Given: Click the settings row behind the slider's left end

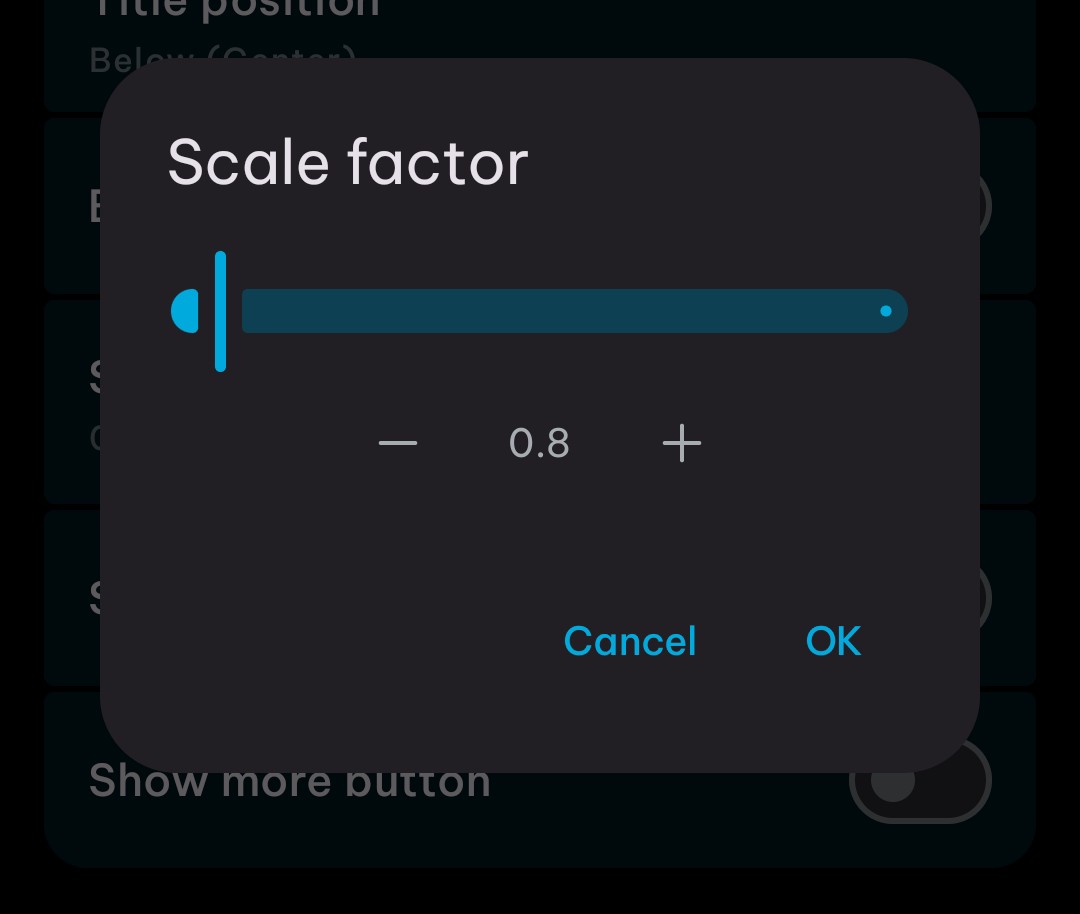Looking at the screenshot, I should pyautogui.click(x=72, y=400).
